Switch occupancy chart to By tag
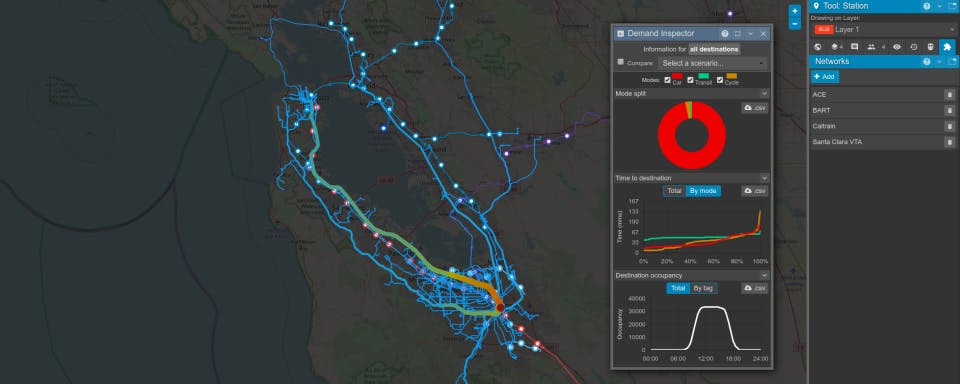 703,288
